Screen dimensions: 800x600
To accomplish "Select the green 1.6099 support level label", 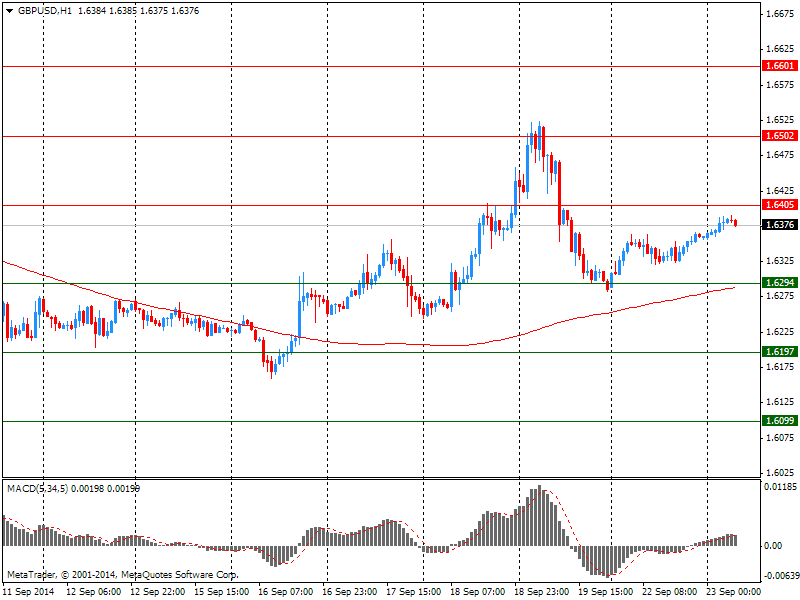I will tap(780, 421).
